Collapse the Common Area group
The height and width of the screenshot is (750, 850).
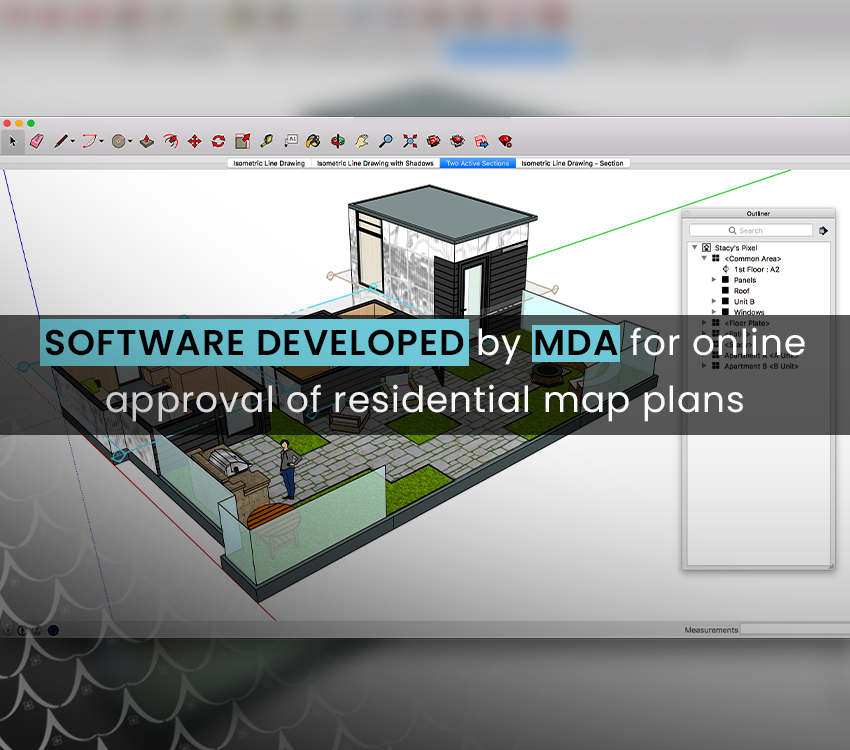point(703,258)
